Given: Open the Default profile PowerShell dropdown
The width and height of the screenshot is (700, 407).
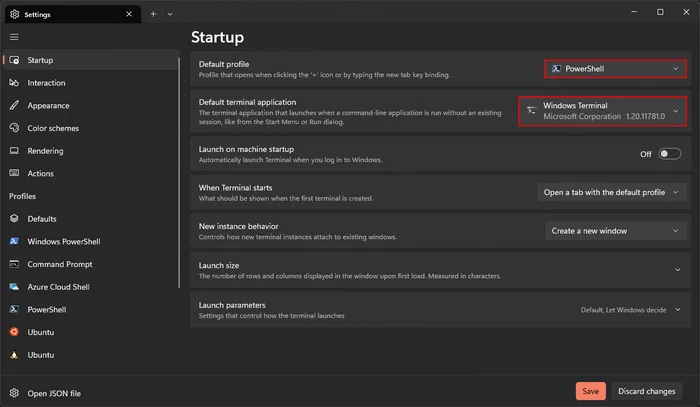Looking at the screenshot, I should click(615, 69).
